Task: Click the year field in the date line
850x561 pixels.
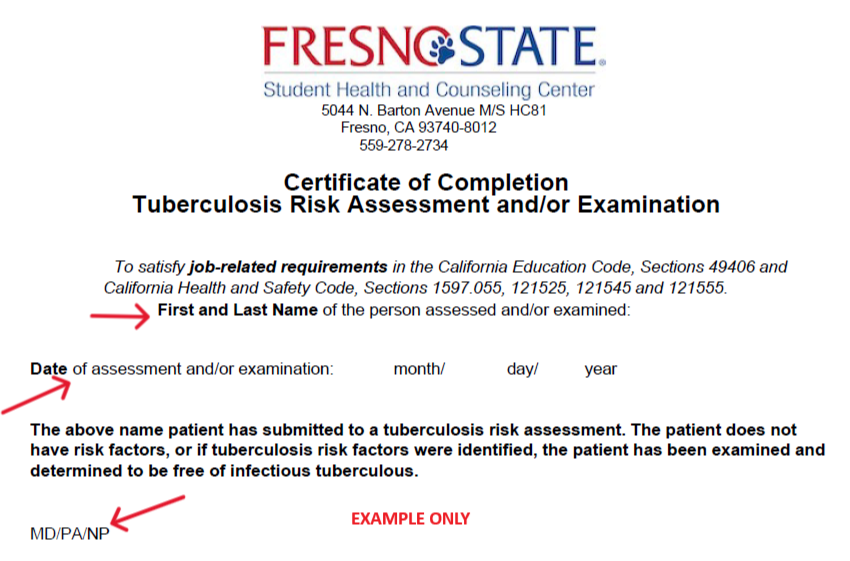Action: pos(601,370)
